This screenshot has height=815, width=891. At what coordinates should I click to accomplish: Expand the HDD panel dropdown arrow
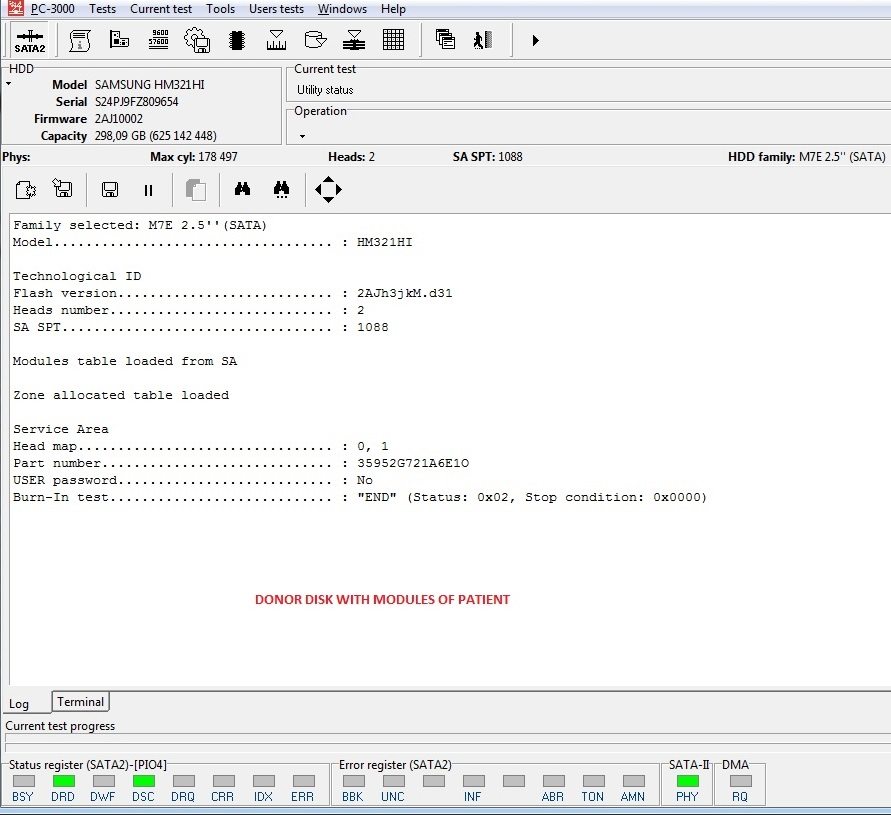[9, 84]
